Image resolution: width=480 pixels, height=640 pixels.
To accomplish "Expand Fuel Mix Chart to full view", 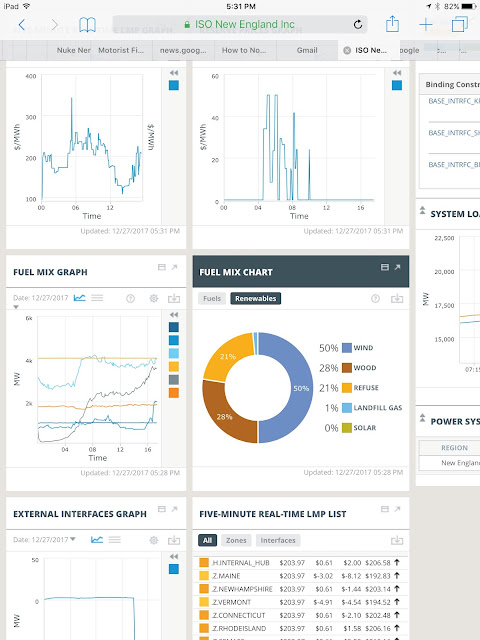I will pyautogui.click(x=397, y=267).
